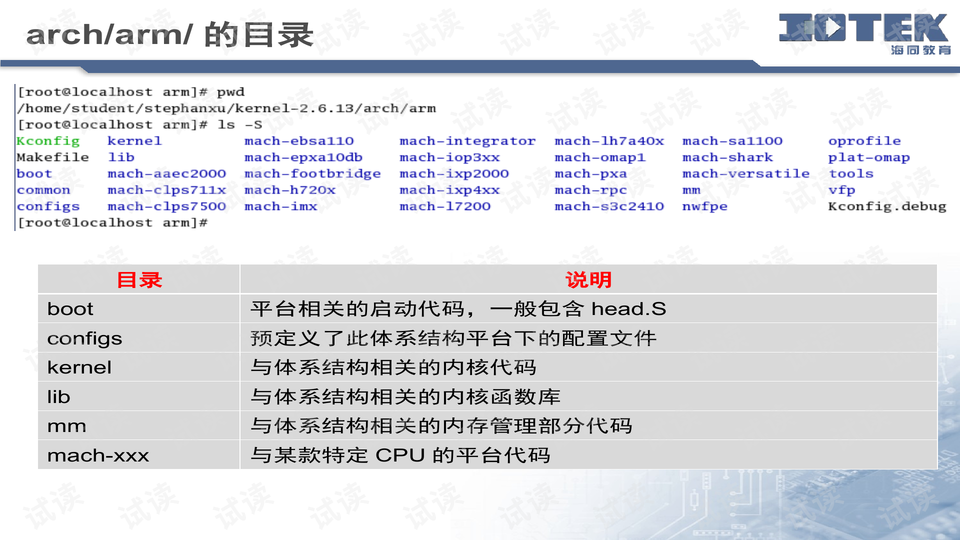Click the 'mach-imx' entry

coord(280,206)
